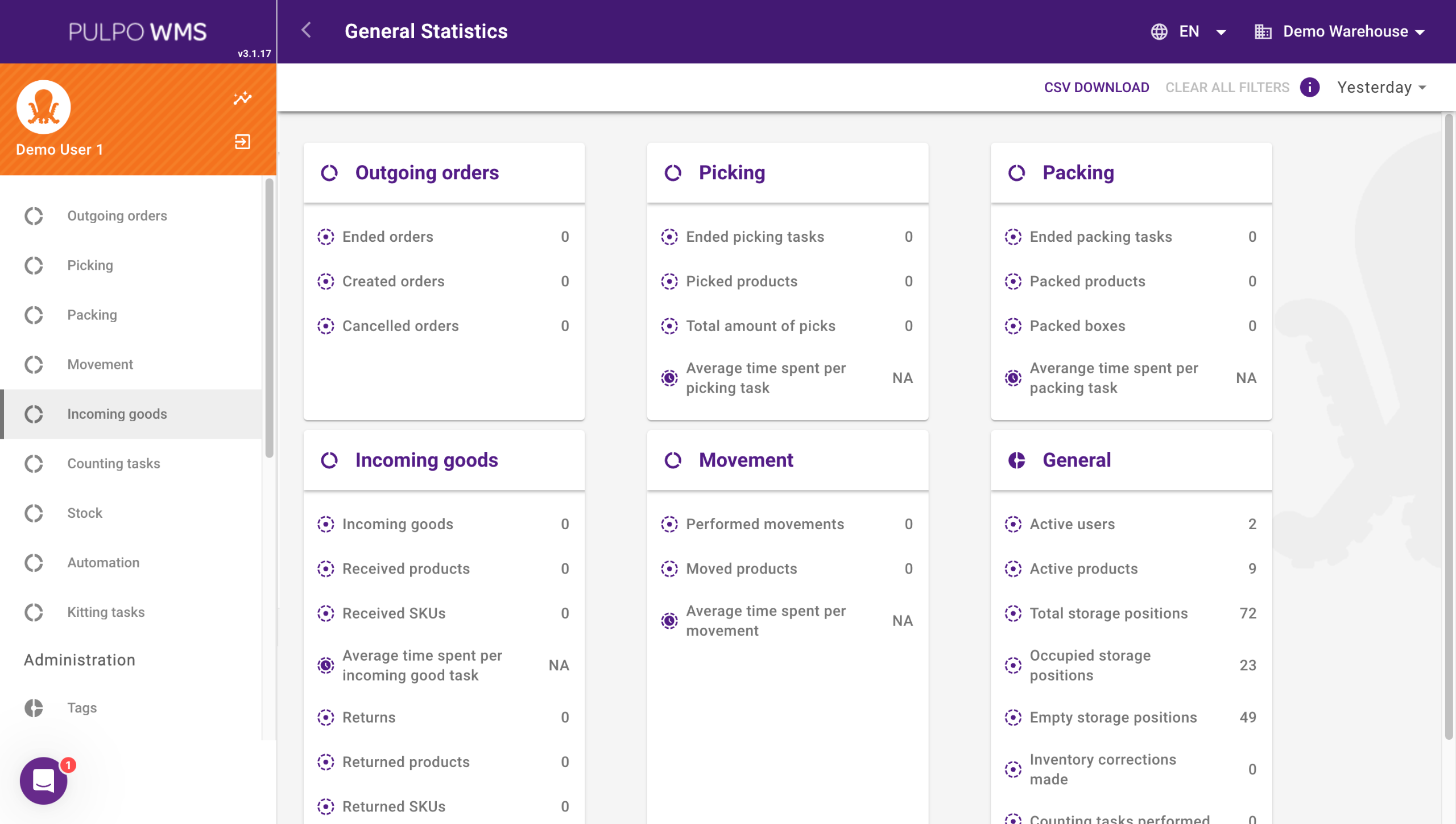Select Stock in the sidebar menu
Viewport: 1456px width, 824px height.
(x=85, y=513)
